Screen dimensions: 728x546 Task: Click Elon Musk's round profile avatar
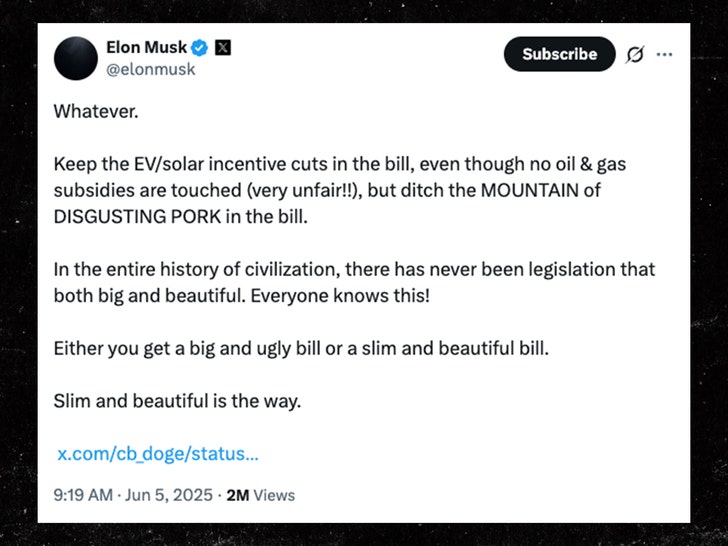pos(77,58)
